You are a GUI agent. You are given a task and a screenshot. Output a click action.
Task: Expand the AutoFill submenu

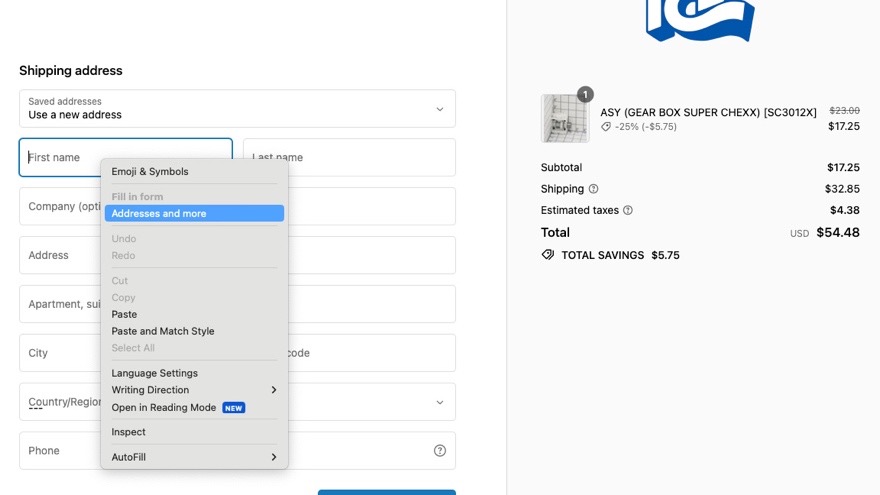coord(194,457)
